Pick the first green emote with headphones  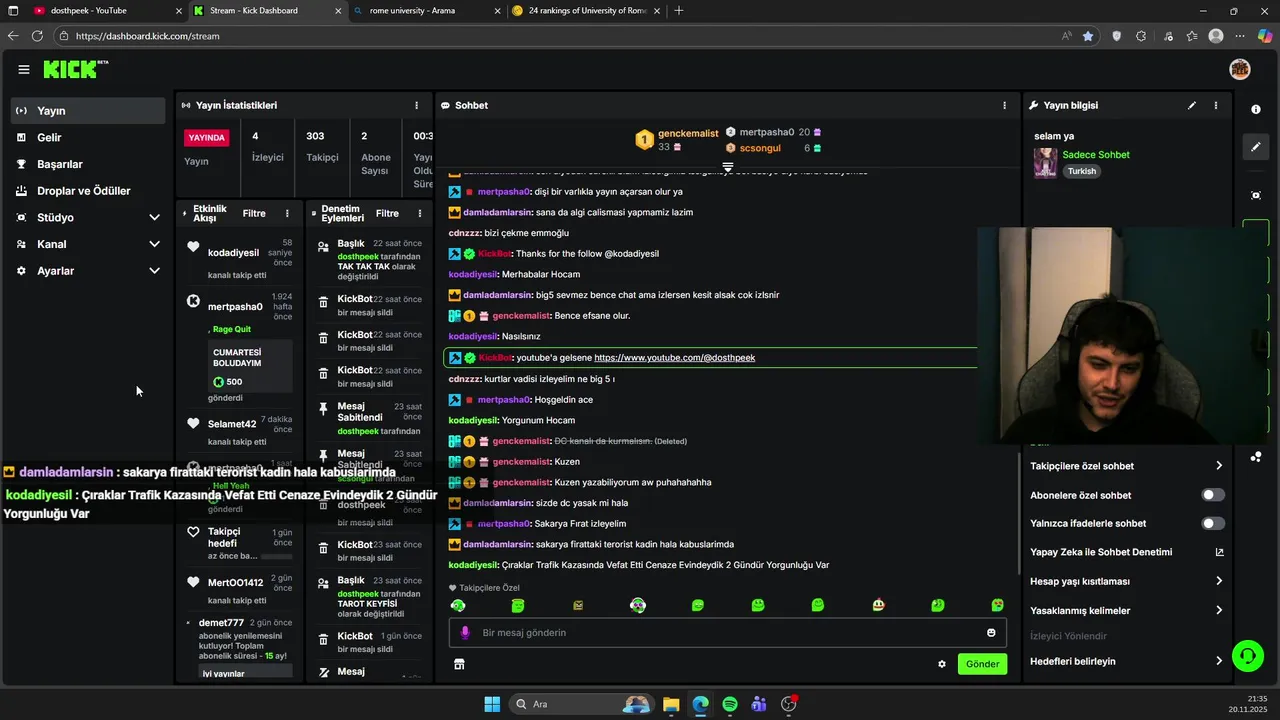click(x=458, y=605)
